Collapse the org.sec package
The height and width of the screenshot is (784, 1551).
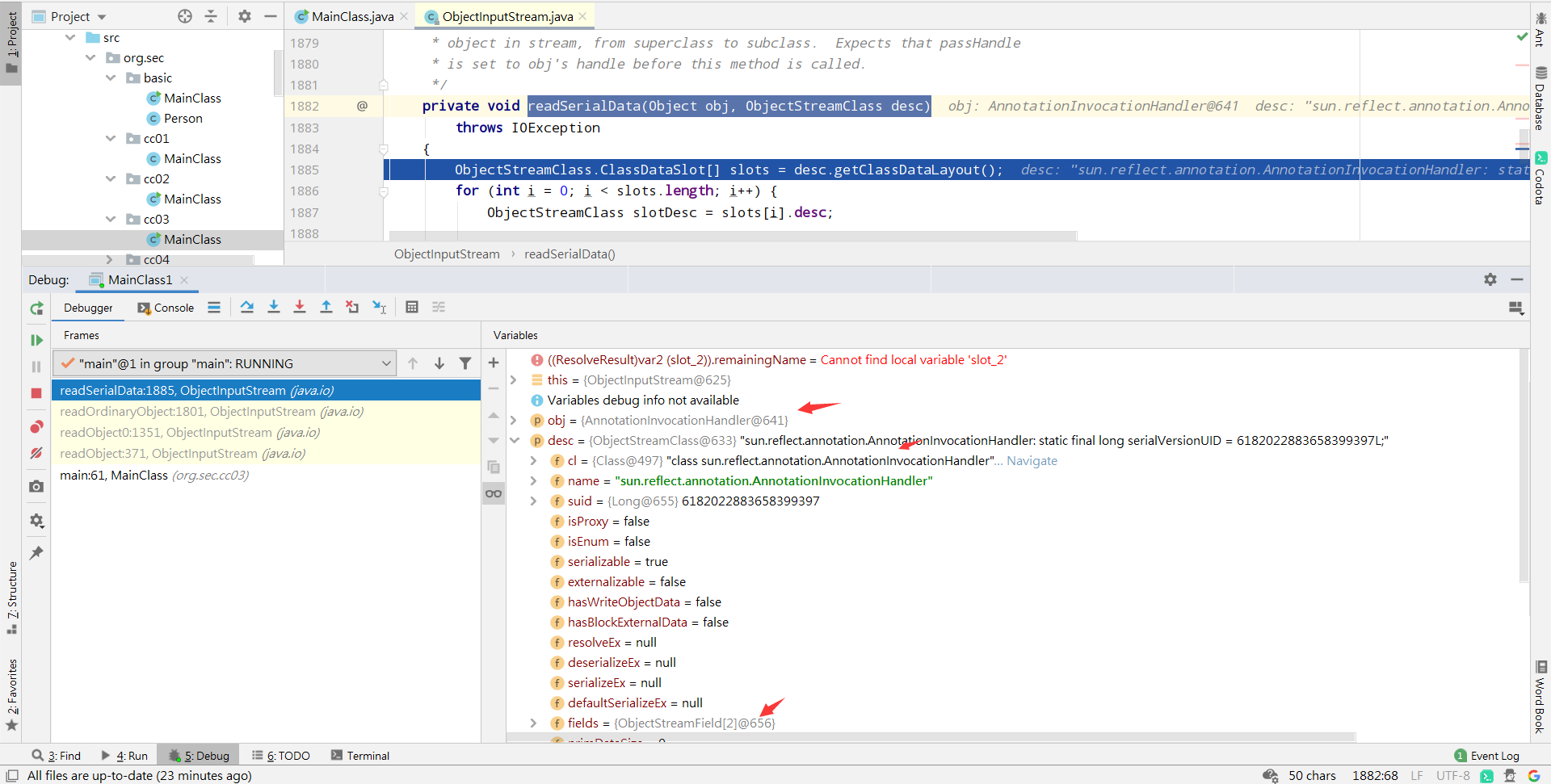[x=90, y=57]
